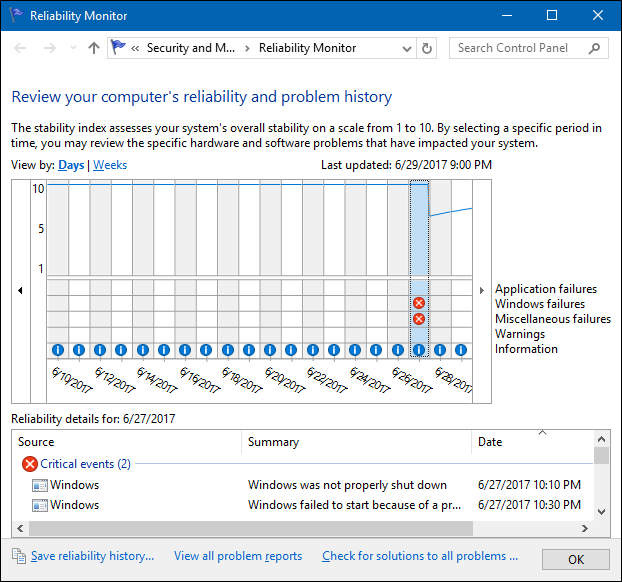Click View all problem reports
The height and width of the screenshot is (582, 622).
(x=238, y=556)
